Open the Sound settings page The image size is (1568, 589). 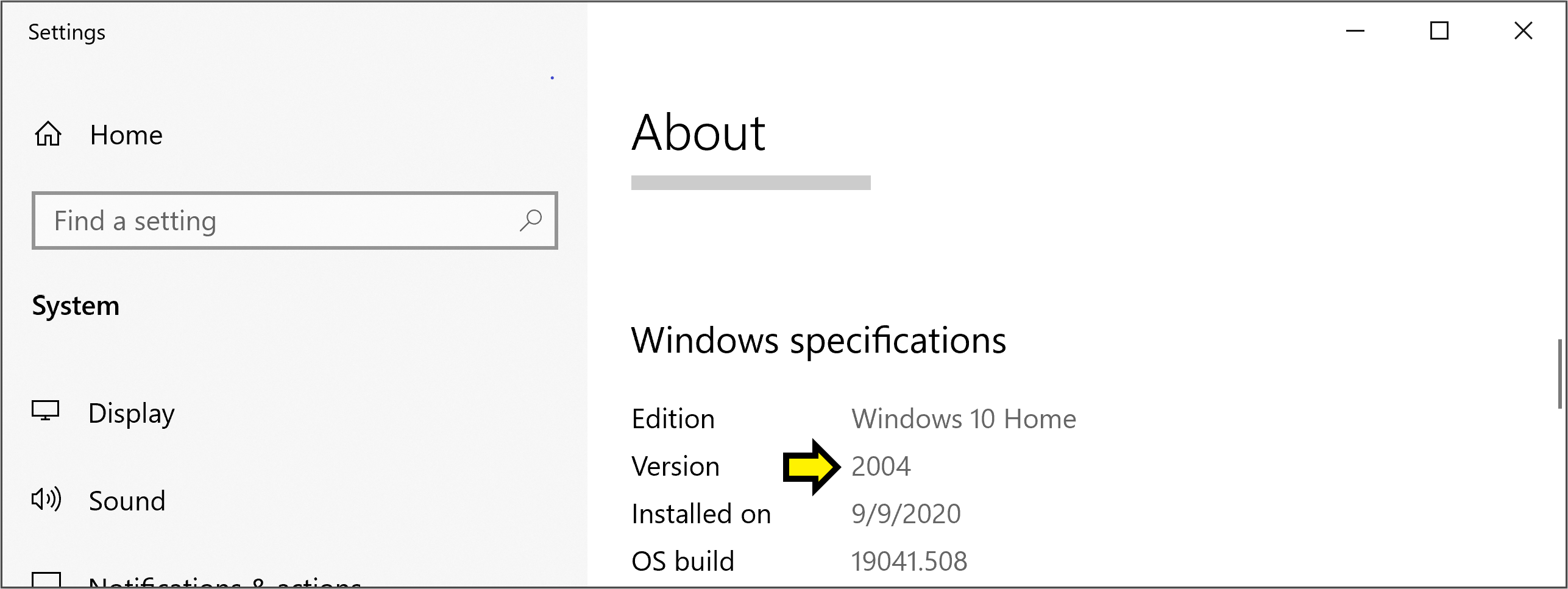[127, 501]
